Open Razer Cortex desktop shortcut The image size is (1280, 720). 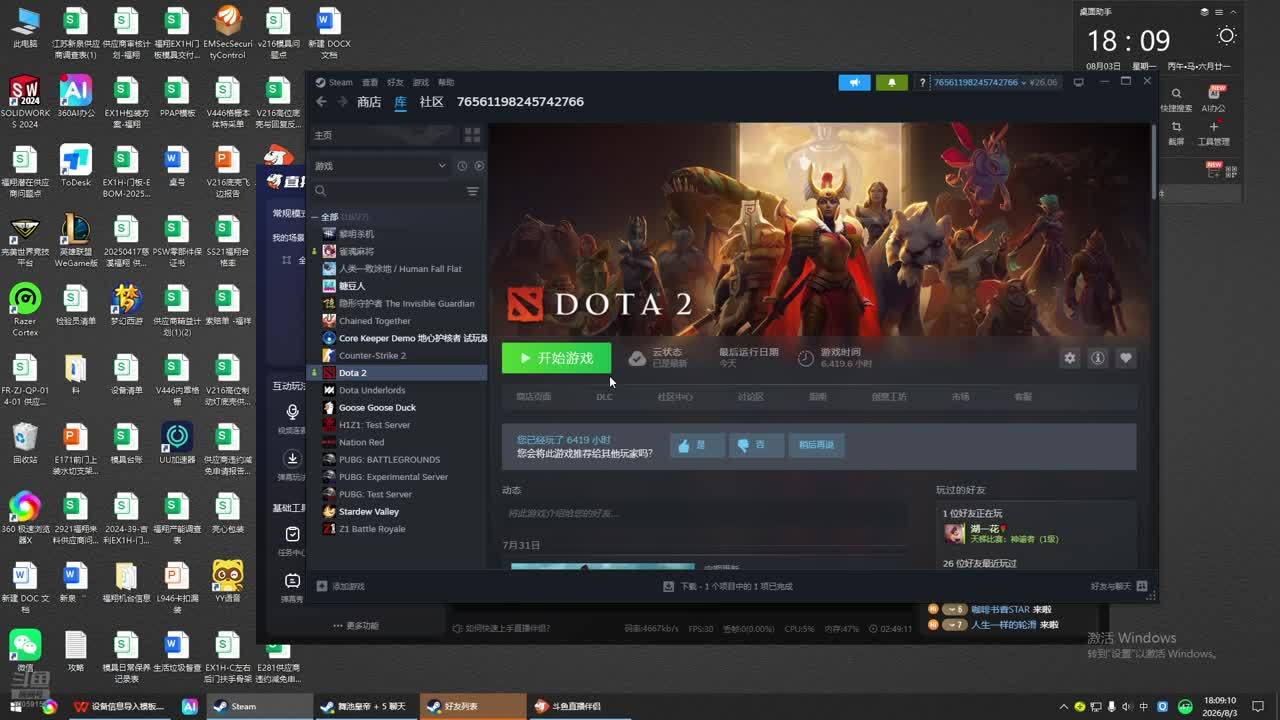25,310
